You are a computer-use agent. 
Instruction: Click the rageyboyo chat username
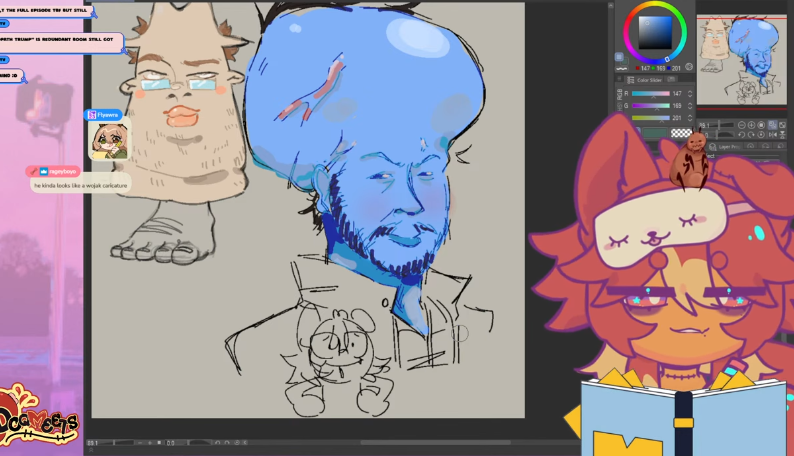pos(63,172)
